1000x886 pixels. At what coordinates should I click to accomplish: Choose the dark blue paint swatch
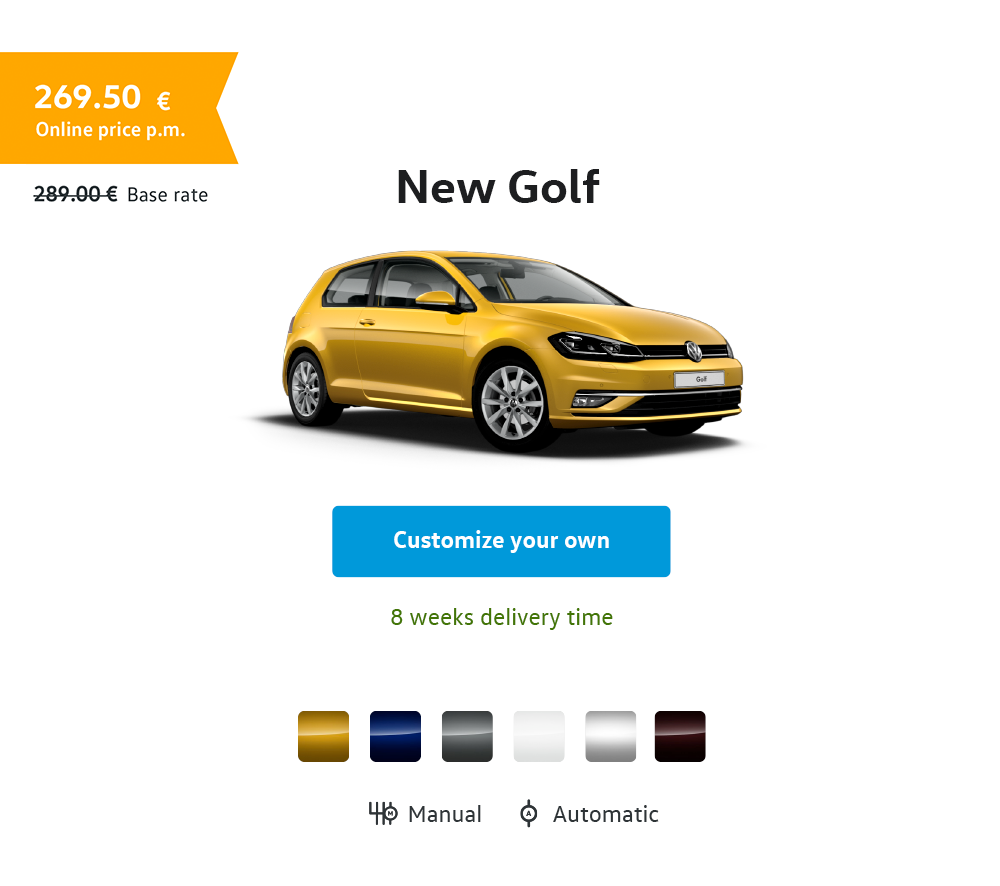click(x=395, y=736)
